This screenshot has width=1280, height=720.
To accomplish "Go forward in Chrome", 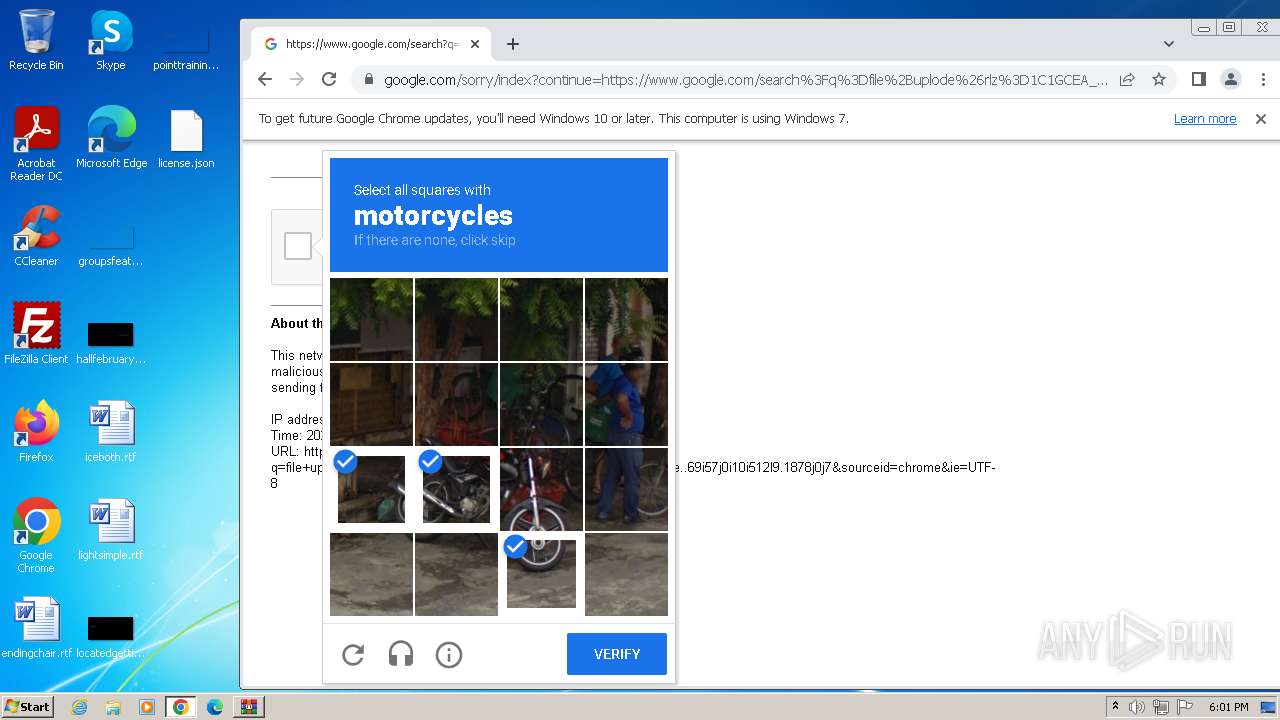I will 297,79.
